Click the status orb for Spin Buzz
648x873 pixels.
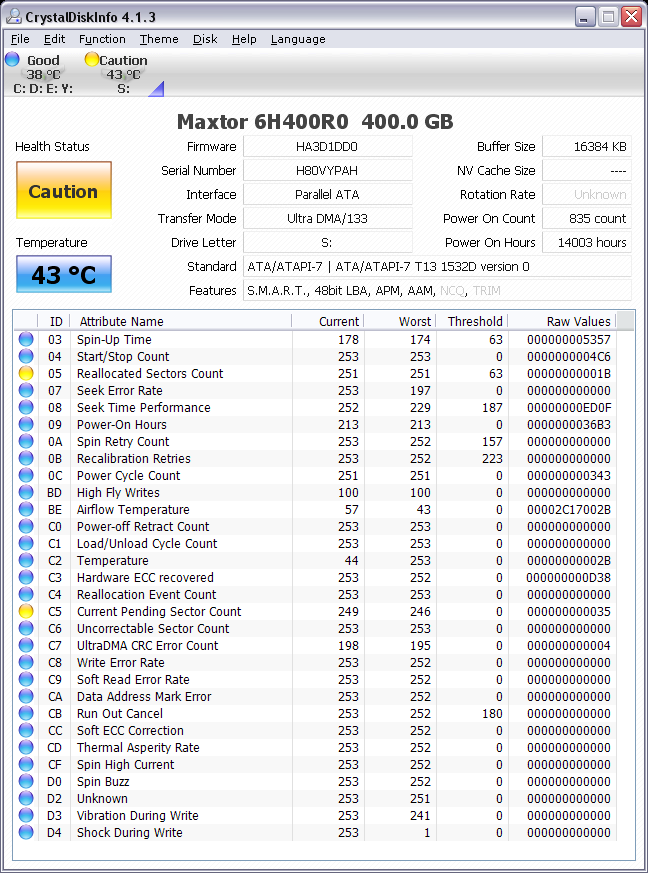pyautogui.click(x=26, y=781)
